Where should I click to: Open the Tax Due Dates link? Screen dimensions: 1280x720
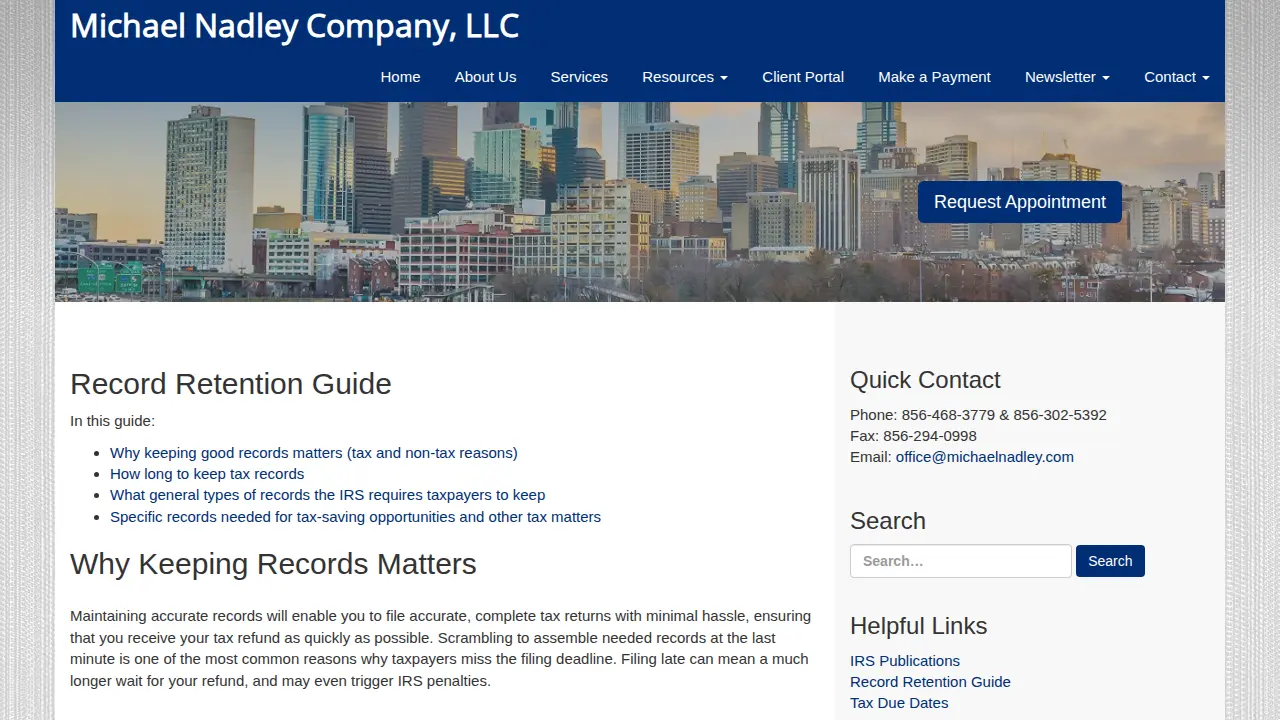[x=899, y=703]
